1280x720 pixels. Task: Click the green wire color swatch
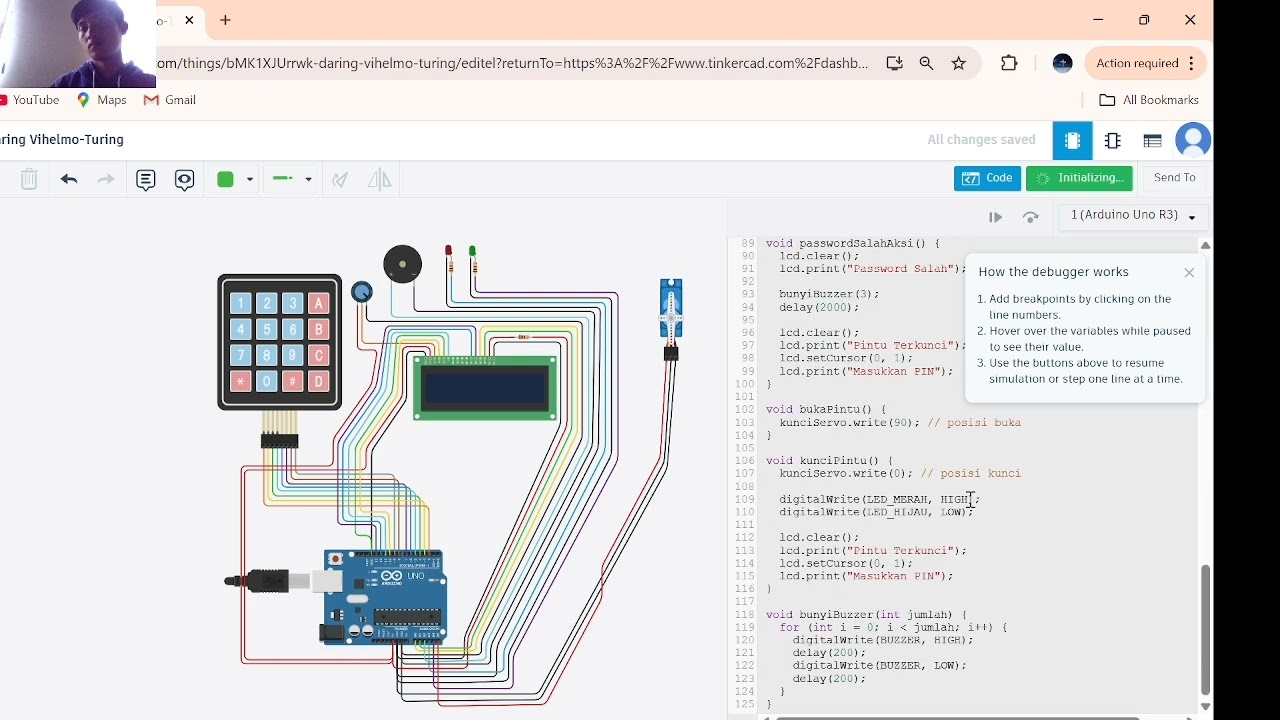[x=226, y=180]
